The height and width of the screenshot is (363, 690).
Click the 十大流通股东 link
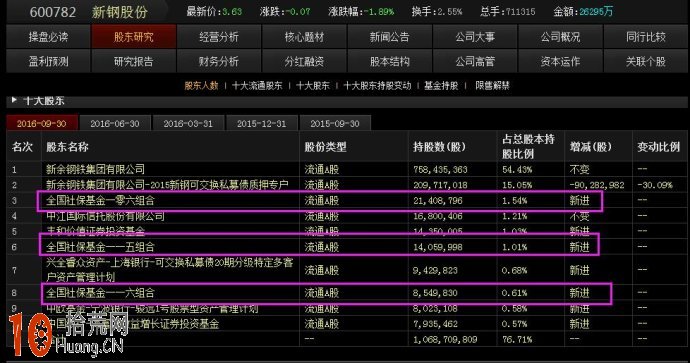[x=257, y=85]
